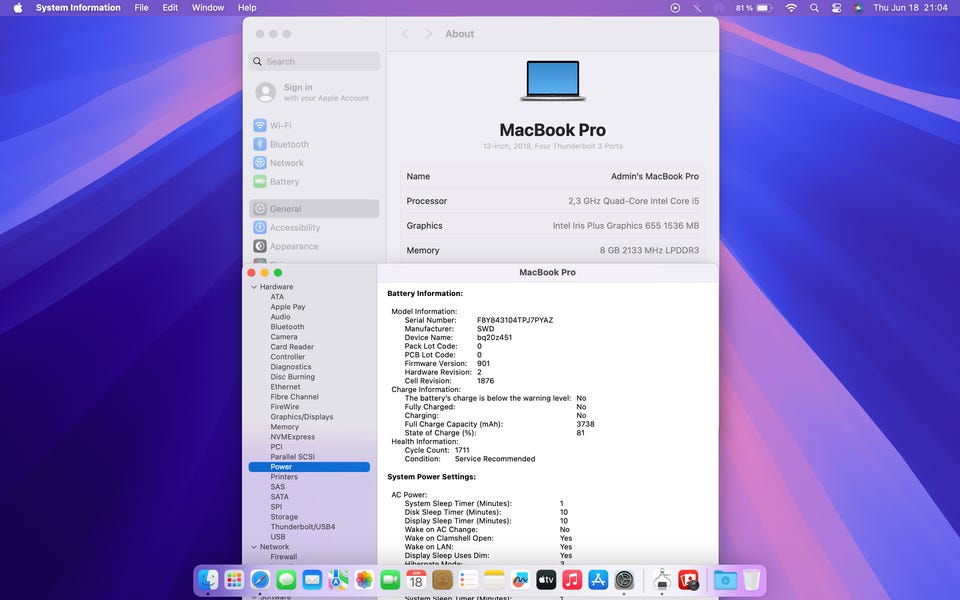Open Notes from the Dock
The height and width of the screenshot is (600, 960).
(x=494, y=579)
